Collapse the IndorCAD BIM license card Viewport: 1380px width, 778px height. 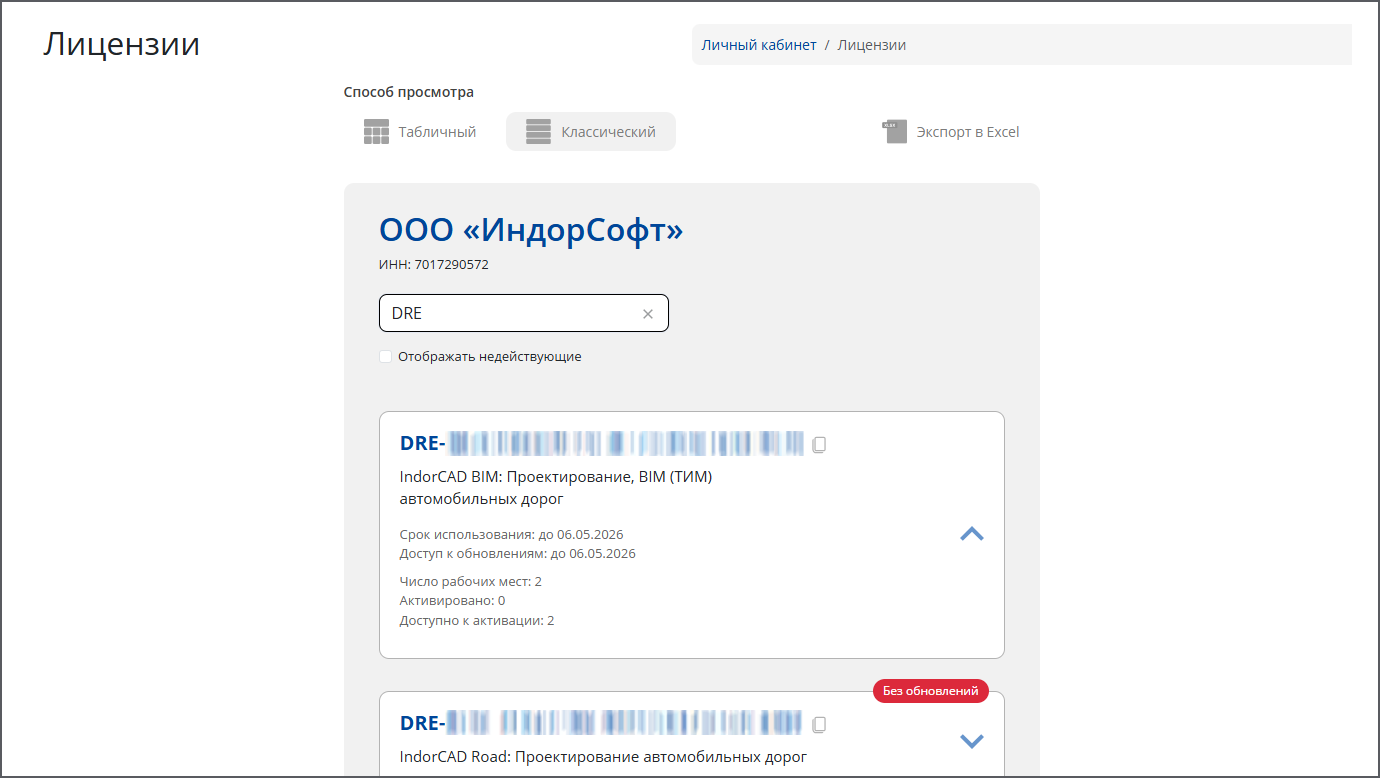click(x=971, y=534)
